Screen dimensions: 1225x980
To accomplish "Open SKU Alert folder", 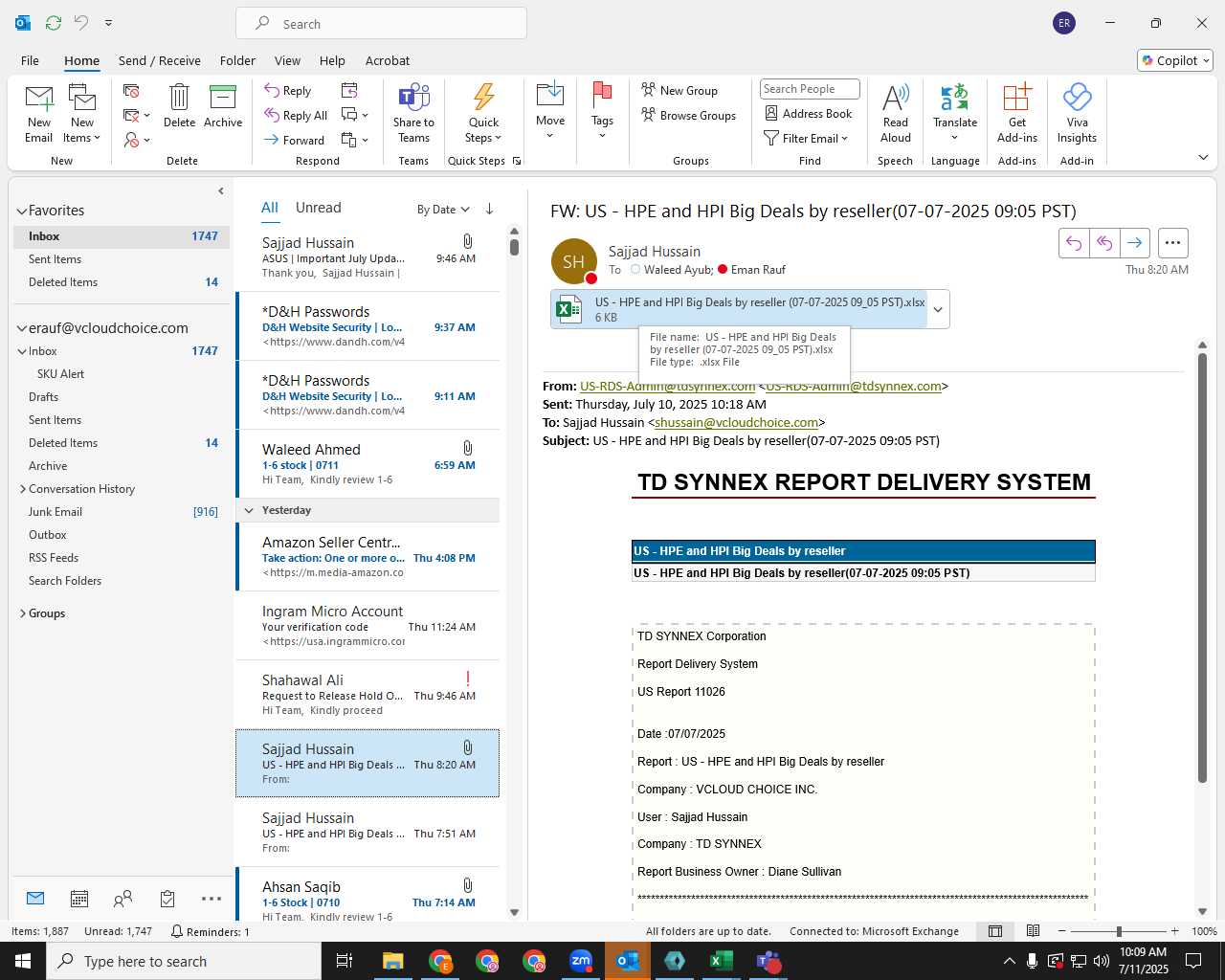I will pyautogui.click(x=60, y=374).
